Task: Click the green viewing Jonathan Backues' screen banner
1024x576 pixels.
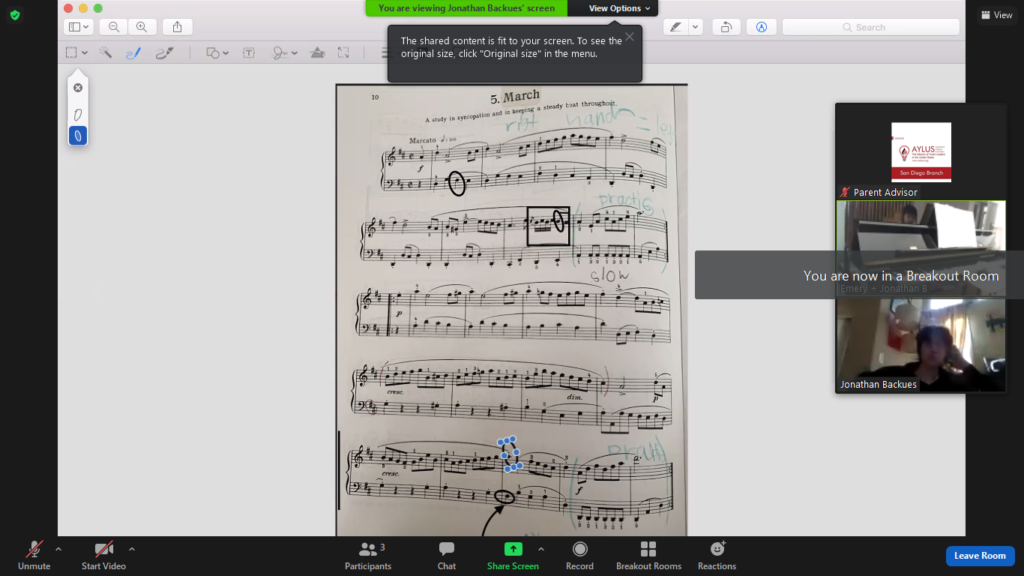Action: 466,8
